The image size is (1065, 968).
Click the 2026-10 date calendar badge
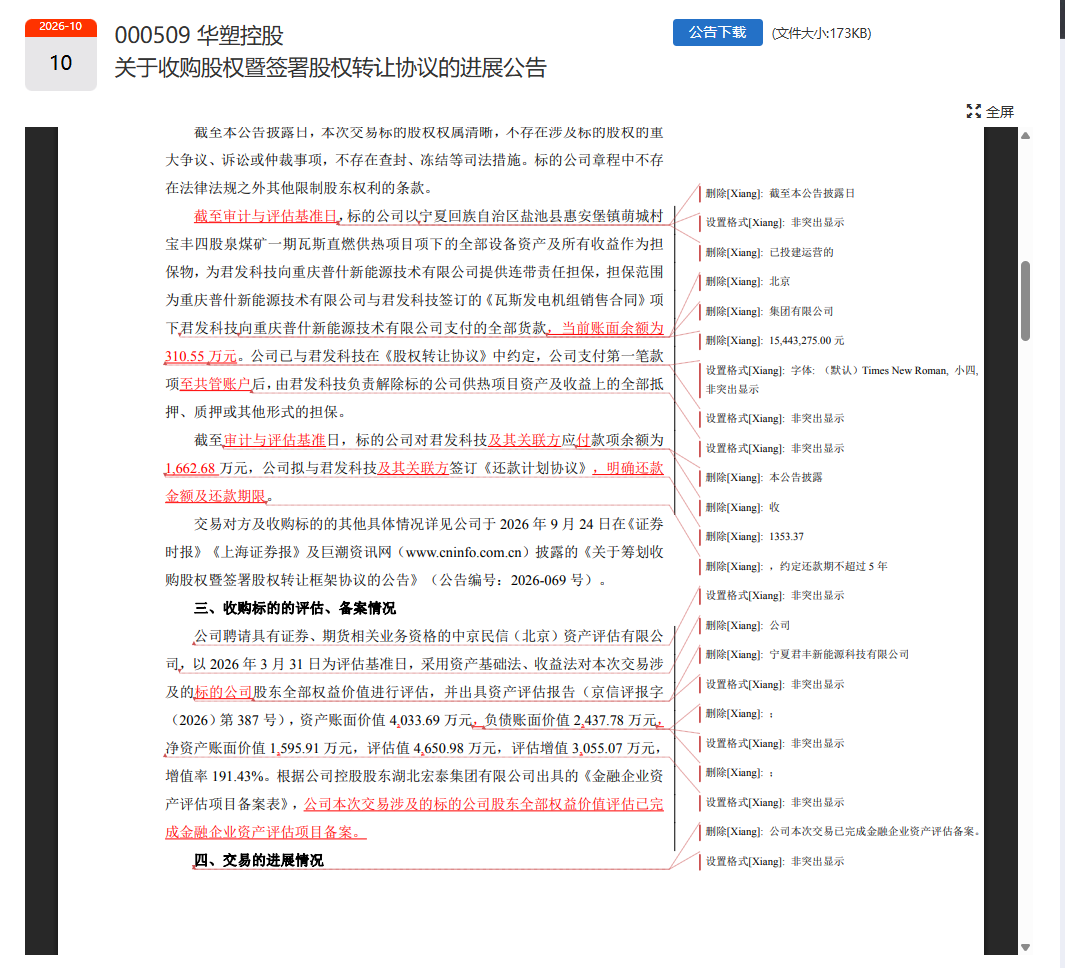pyautogui.click(x=60, y=55)
